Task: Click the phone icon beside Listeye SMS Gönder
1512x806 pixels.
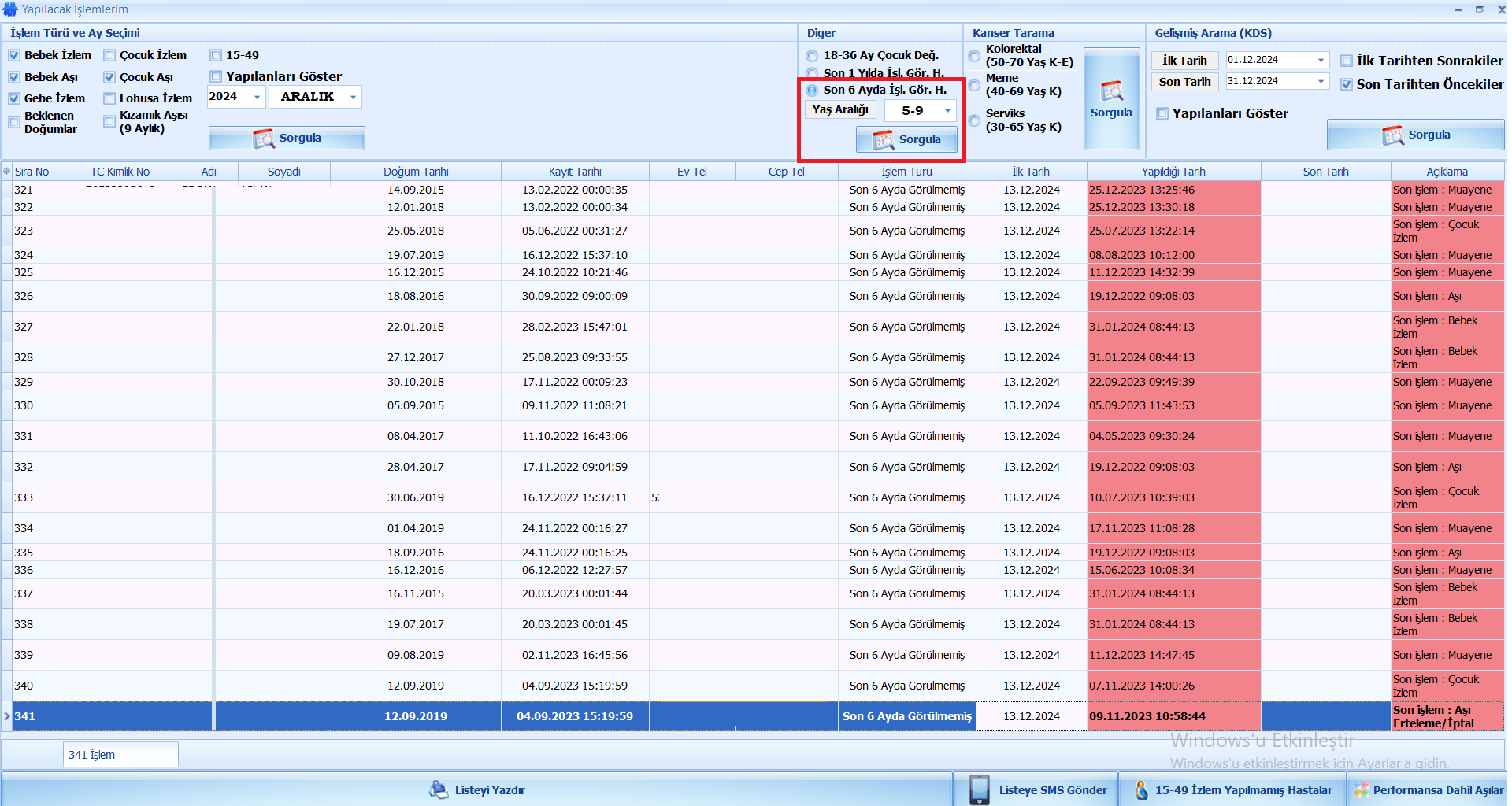Action: pyautogui.click(x=980, y=789)
